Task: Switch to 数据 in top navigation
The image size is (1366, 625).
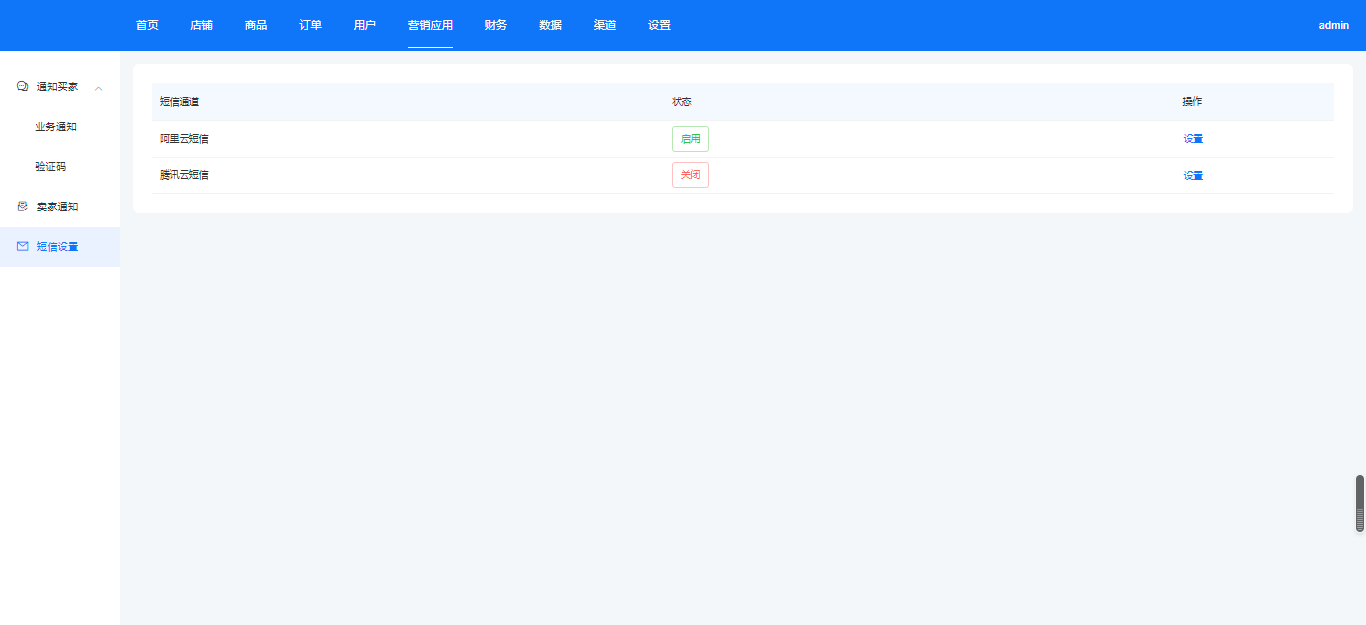Action: click(550, 25)
